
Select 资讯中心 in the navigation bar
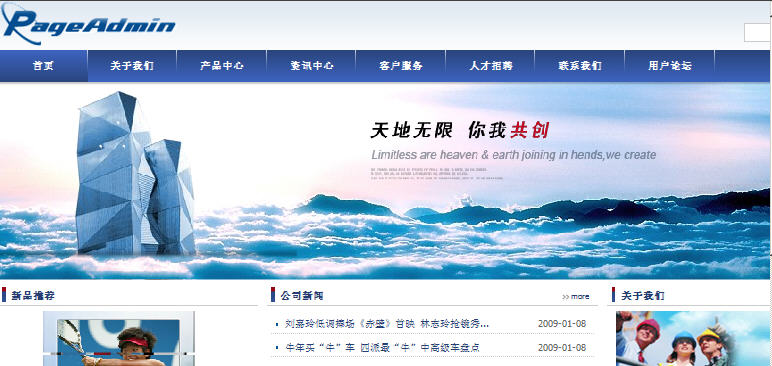(x=311, y=66)
